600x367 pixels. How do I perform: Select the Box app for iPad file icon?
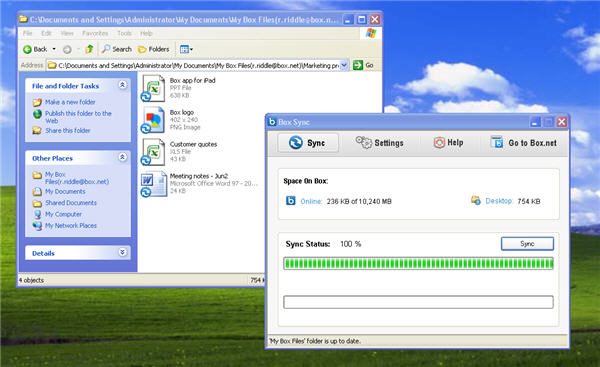(x=153, y=88)
